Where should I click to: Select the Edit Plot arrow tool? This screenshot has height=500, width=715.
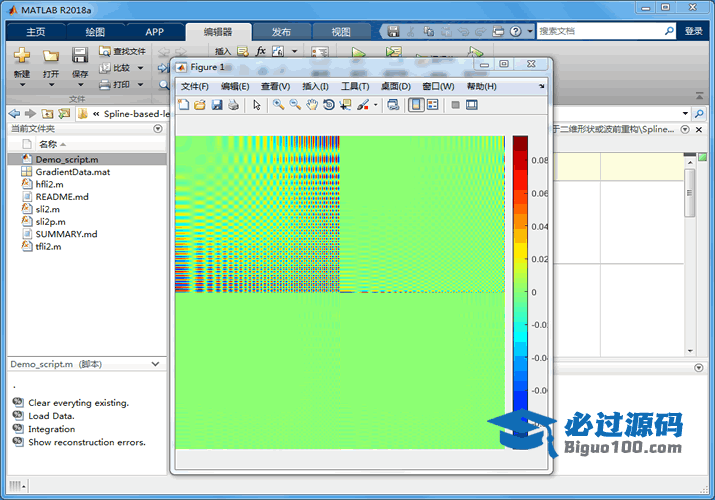256,105
